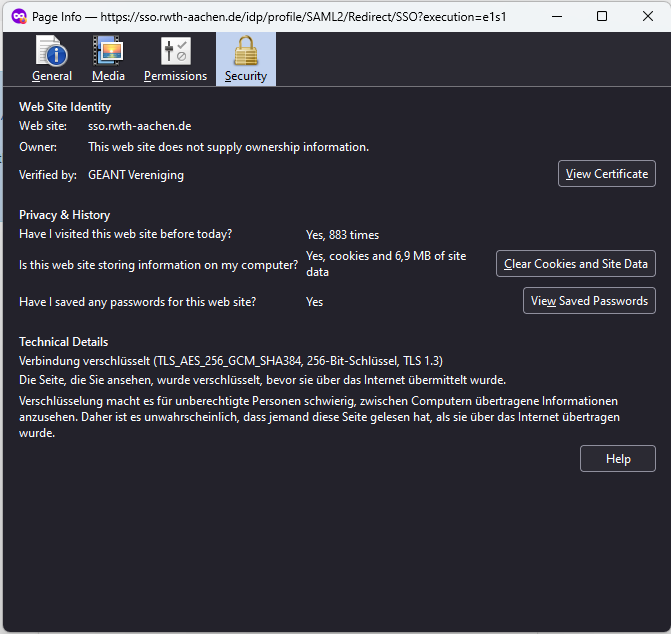Image resolution: width=671 pixels, height=634 pixels.
Task: Open the General tab info icon
Action: (x=51, y=51)
